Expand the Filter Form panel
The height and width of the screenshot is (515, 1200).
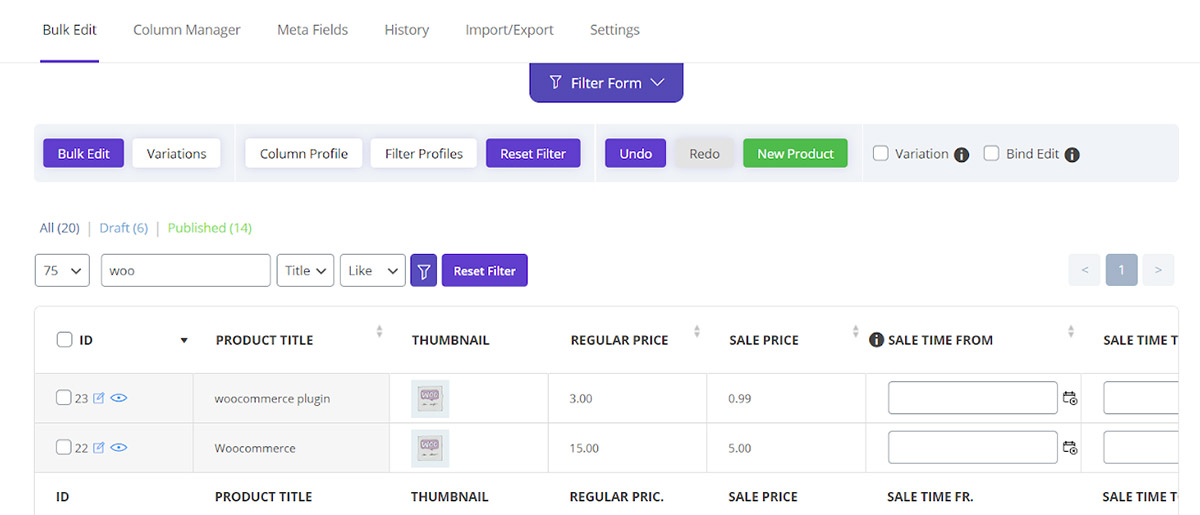tap(606, 83)
